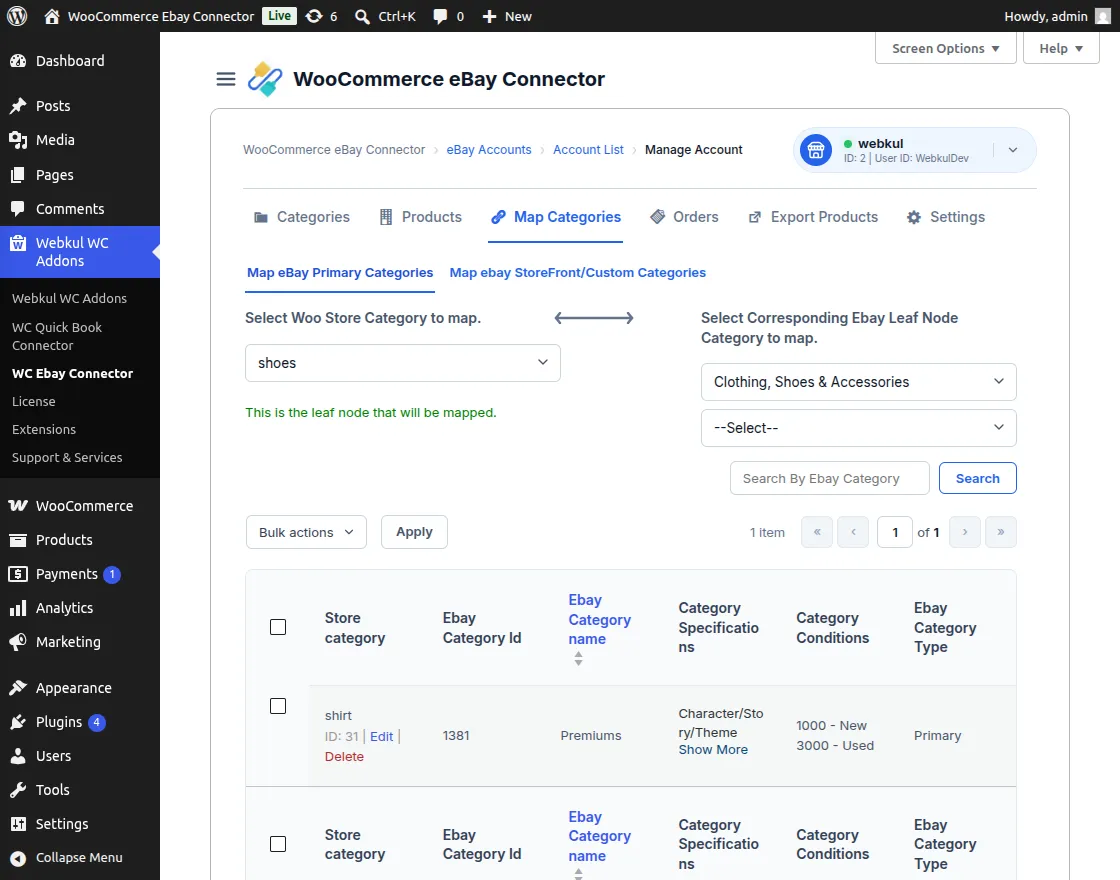Viewport: 1120px width, 880px height.
Task: Open the --Select-- eBay subcategory dropdown
Action: pyautogui.click(x=859, y=428)
